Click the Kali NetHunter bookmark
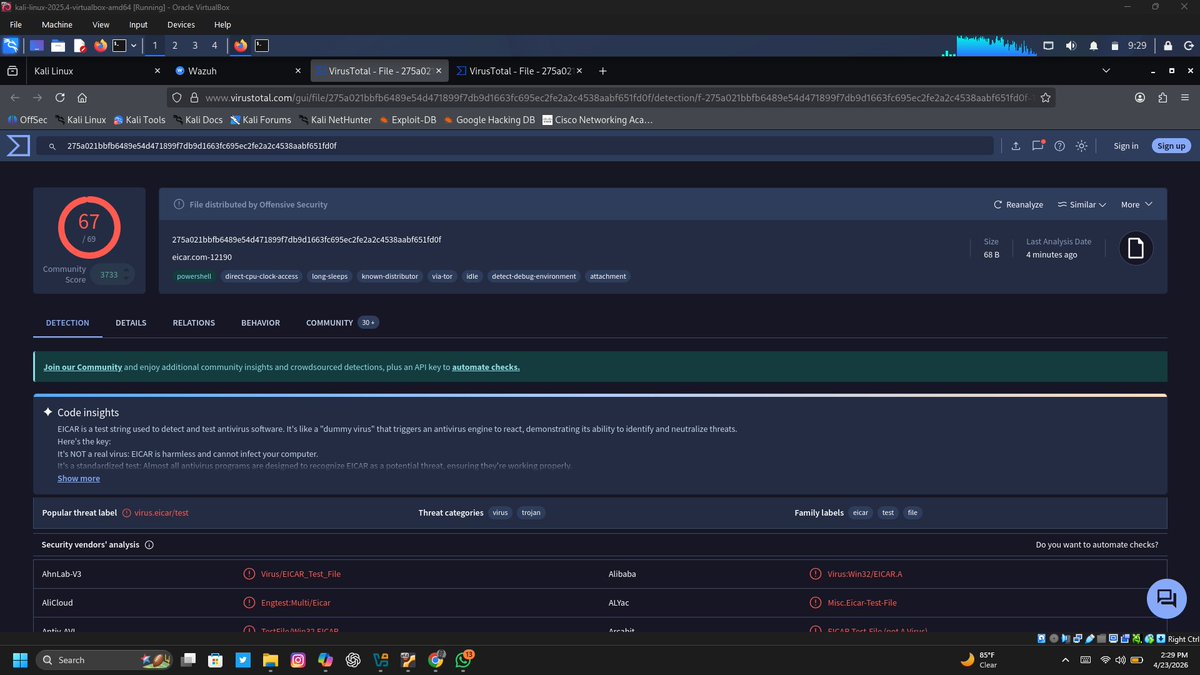 (334, 120)
